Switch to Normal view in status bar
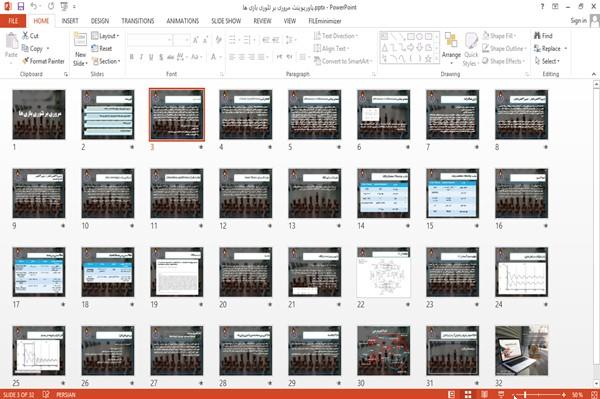 tap(452, 394)
